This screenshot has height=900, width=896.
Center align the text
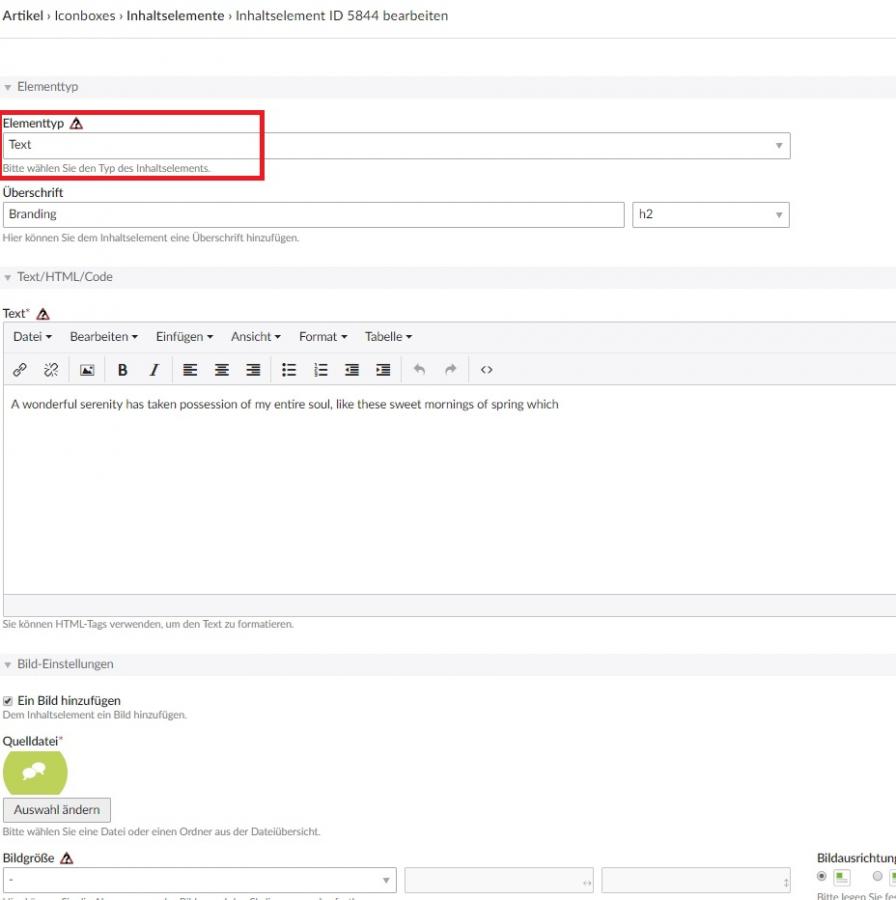click(x=222, y=370)
